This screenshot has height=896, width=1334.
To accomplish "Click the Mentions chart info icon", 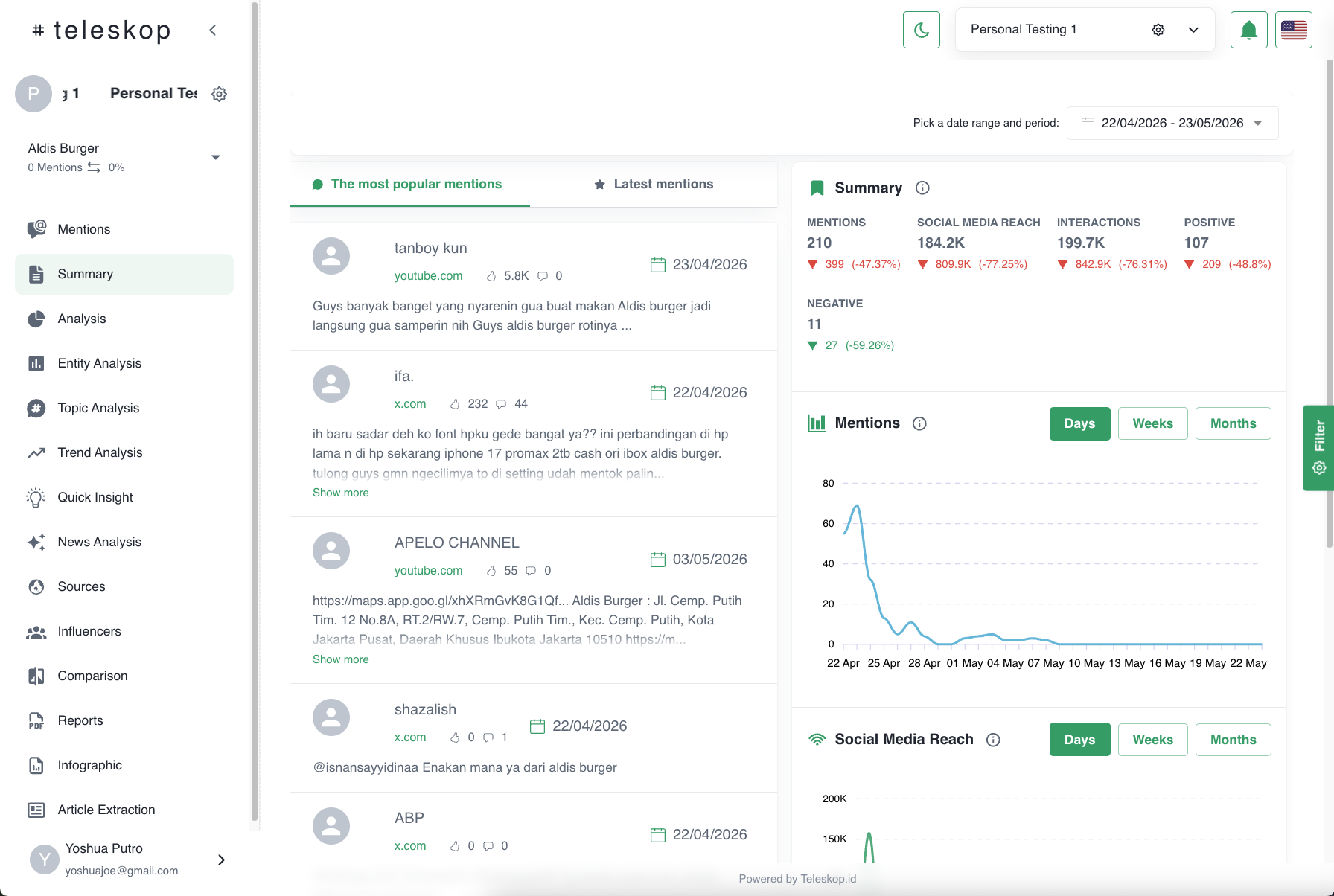I will pyautogui.click(x=919, y=423).
